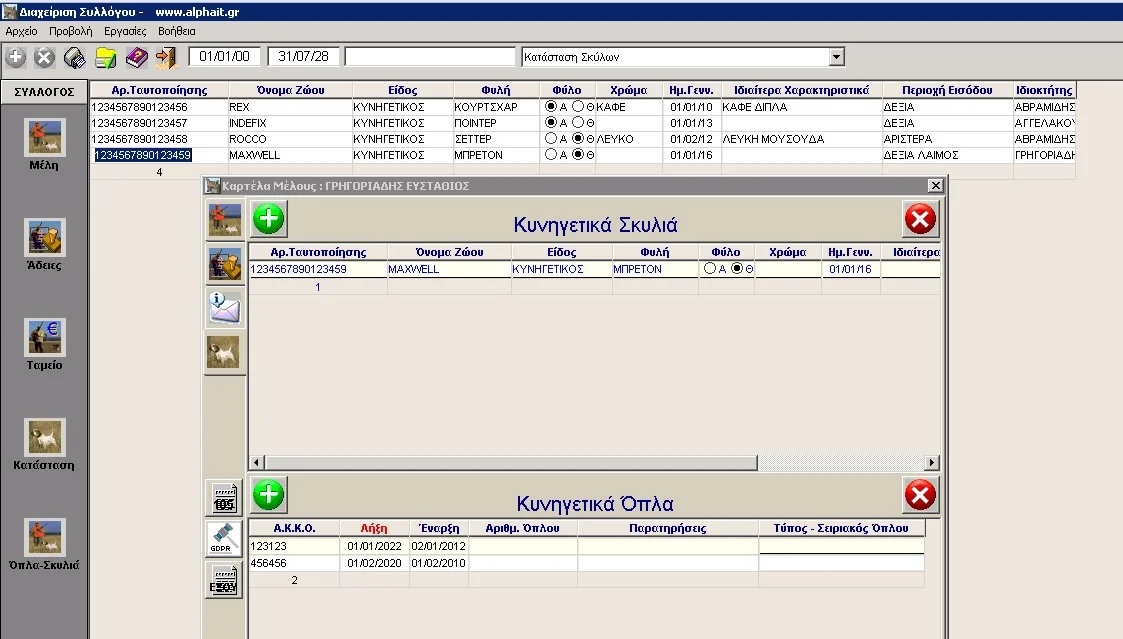The width and height of the screenshot is (1123, 639).
Task: Open the Προβολή menu
Action: tap(70, 31)
